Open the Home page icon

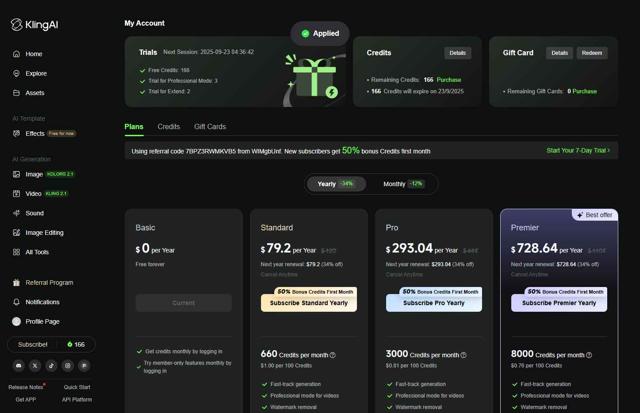(16, 54)
